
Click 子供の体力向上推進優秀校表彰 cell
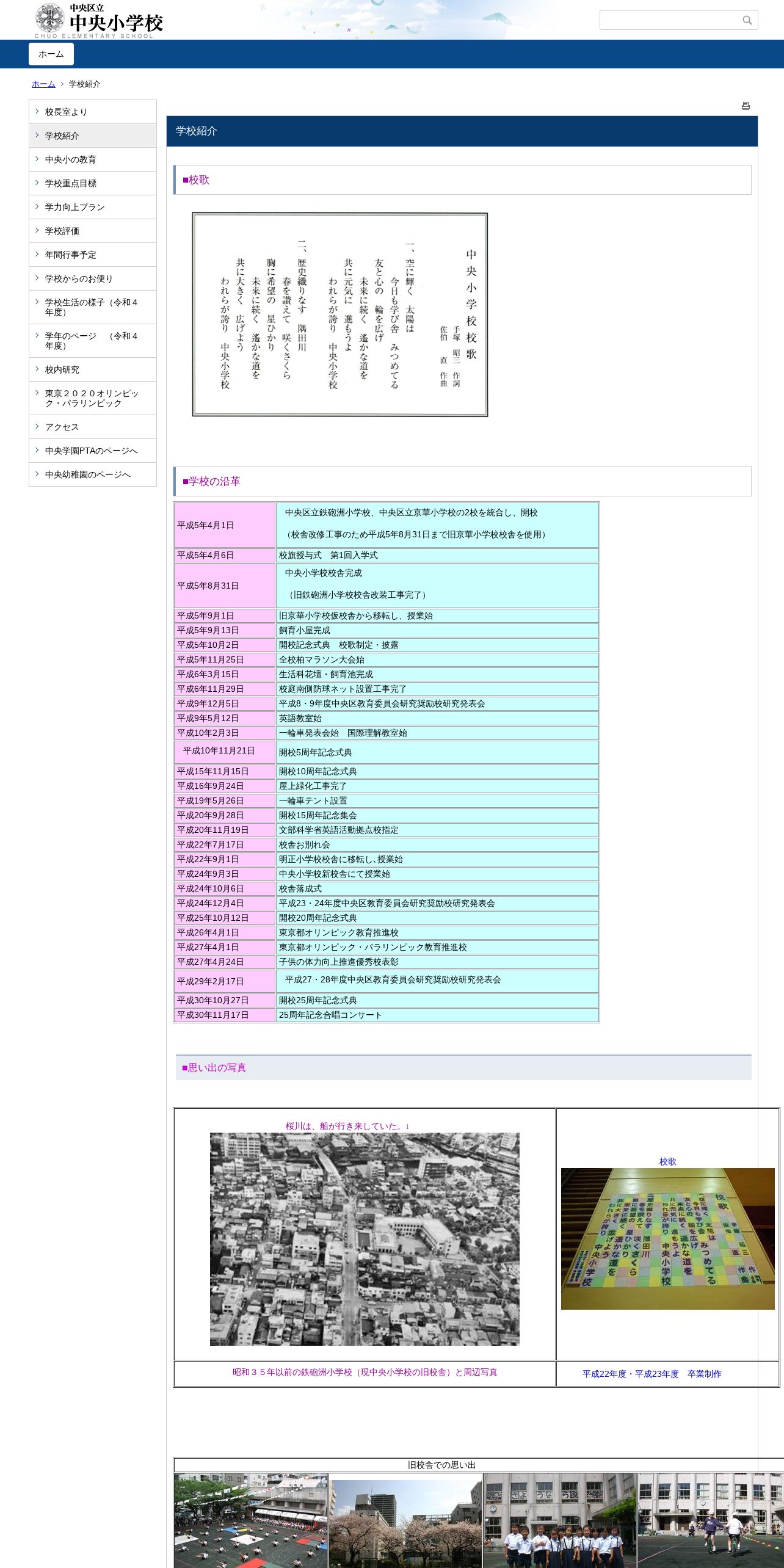tap(437, 962)
